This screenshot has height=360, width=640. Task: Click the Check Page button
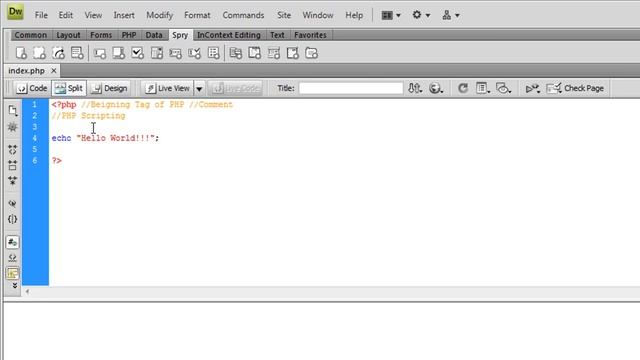pyautogui.click(x=576, y=88)
